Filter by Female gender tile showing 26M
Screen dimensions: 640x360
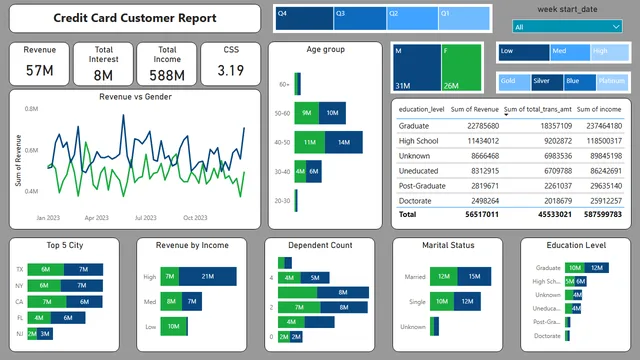tap(462, 67)
